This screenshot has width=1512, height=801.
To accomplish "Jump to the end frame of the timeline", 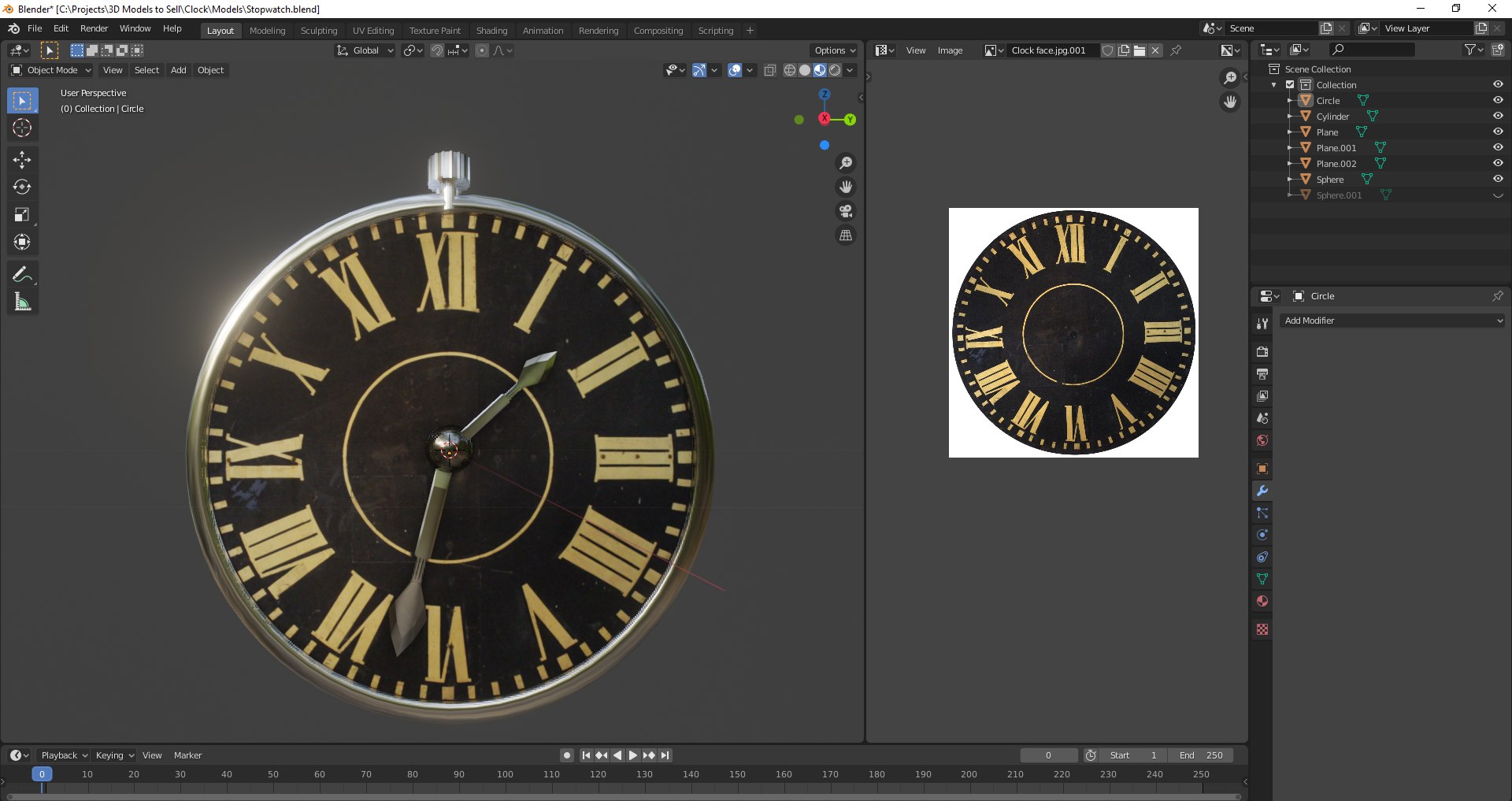I will coord(665,755).
